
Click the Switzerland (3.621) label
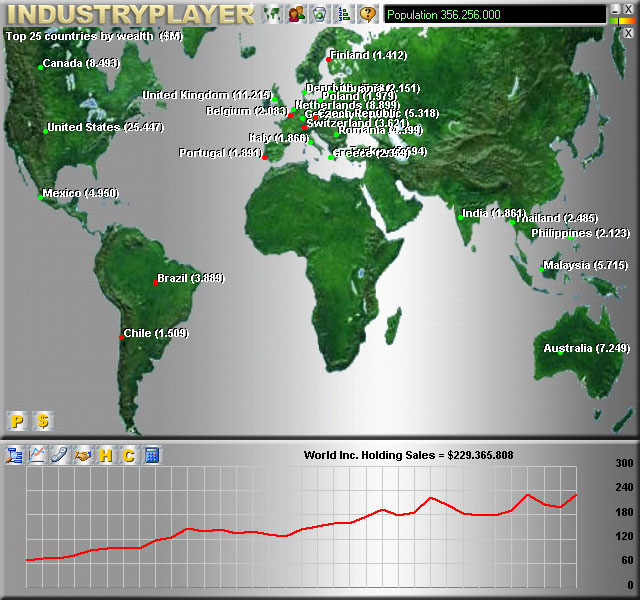pyautogui.click(x=357, y=122)
